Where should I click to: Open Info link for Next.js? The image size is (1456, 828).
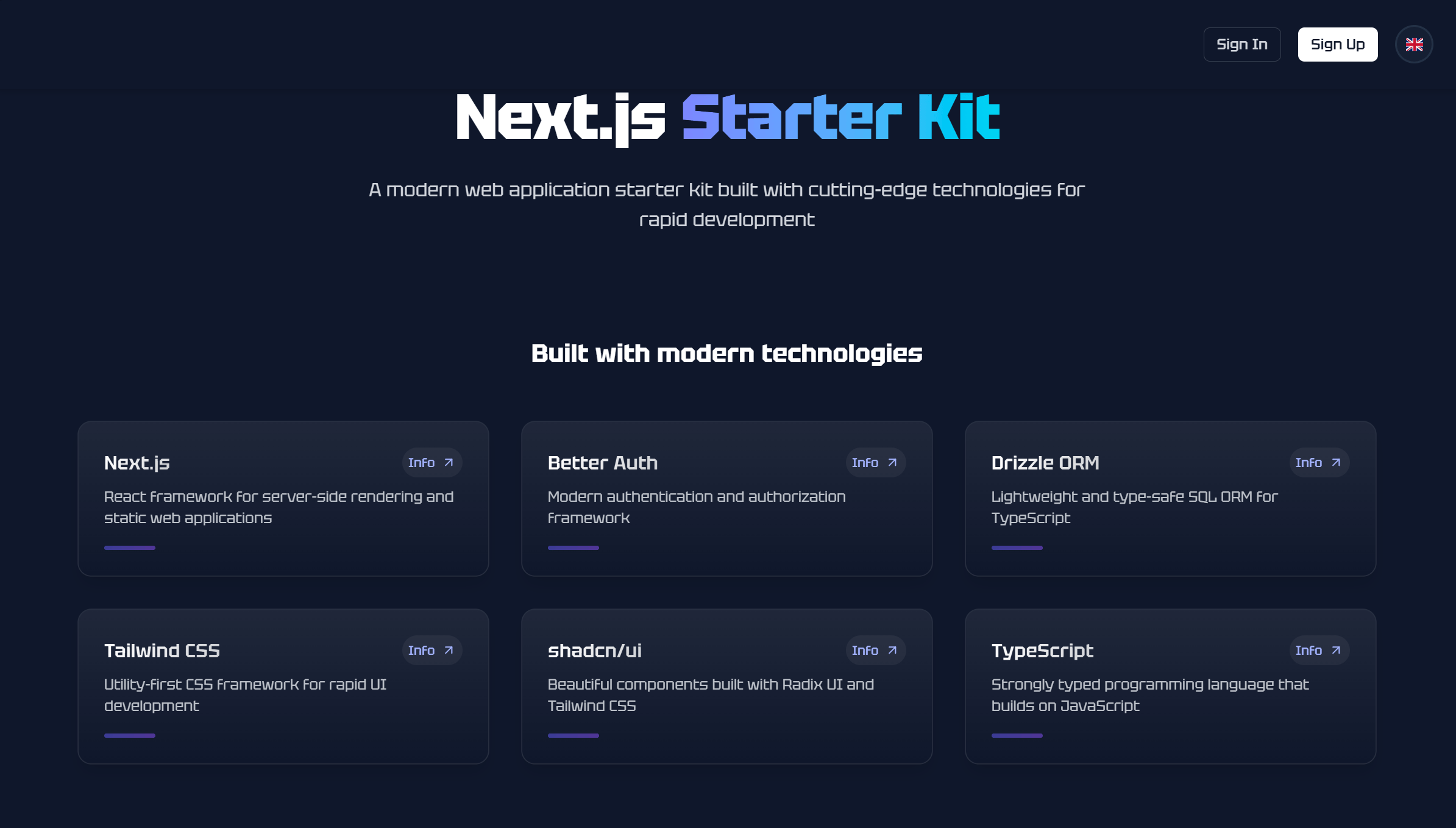431,463
